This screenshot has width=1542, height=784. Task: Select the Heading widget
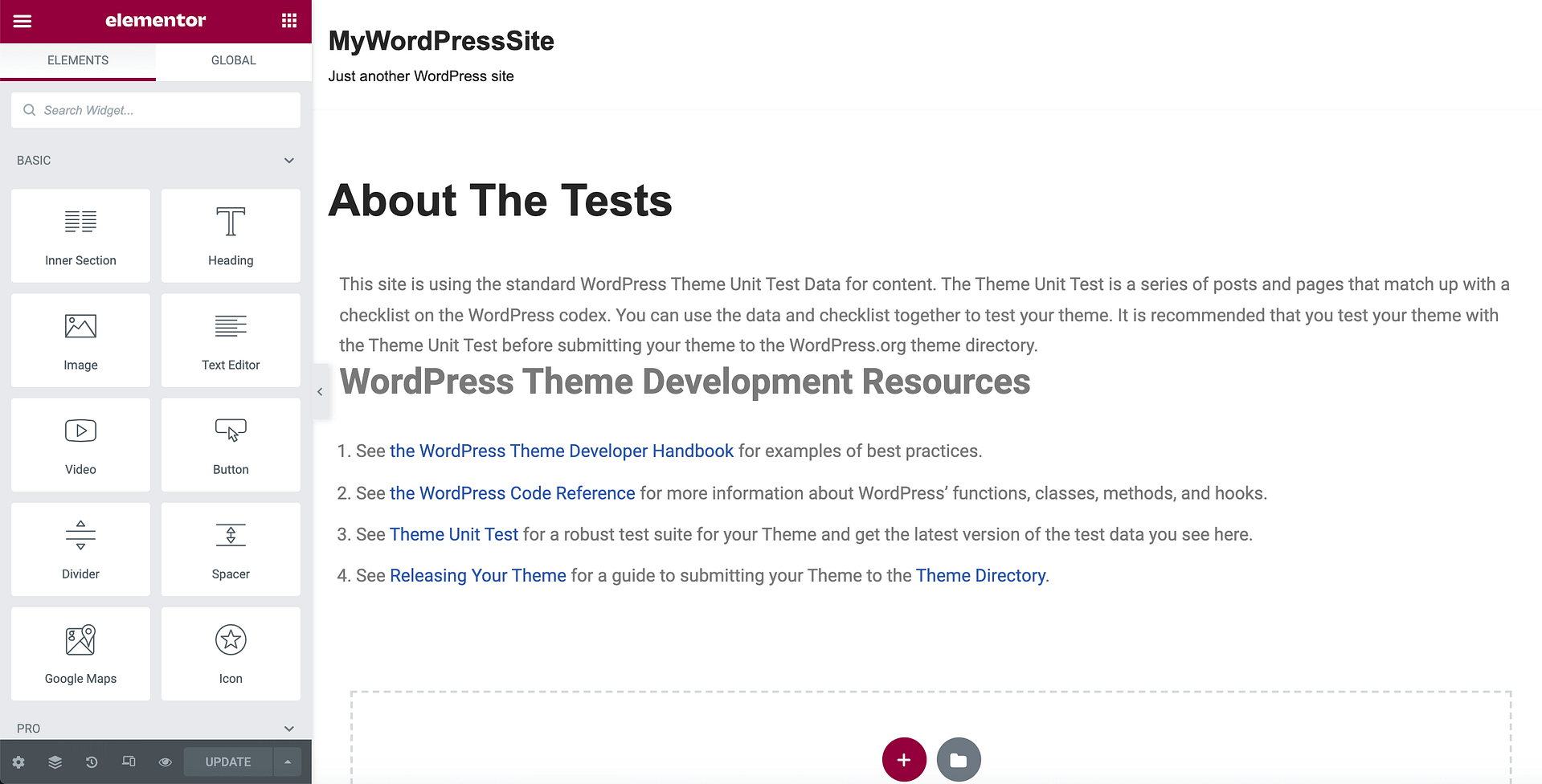(x=230, y=235)
